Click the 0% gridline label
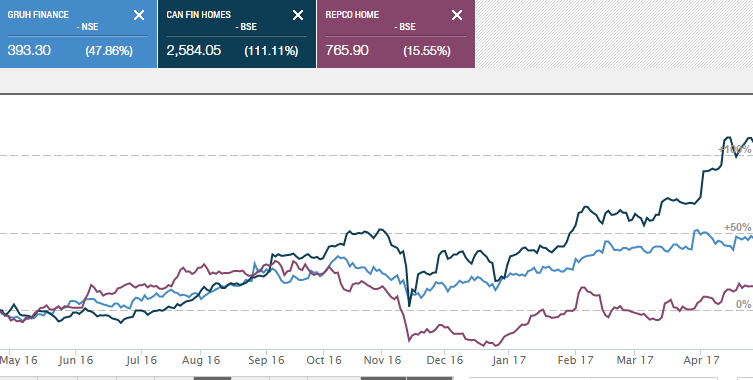This screenshot has height=380, width=753. (x=744, y=305)
